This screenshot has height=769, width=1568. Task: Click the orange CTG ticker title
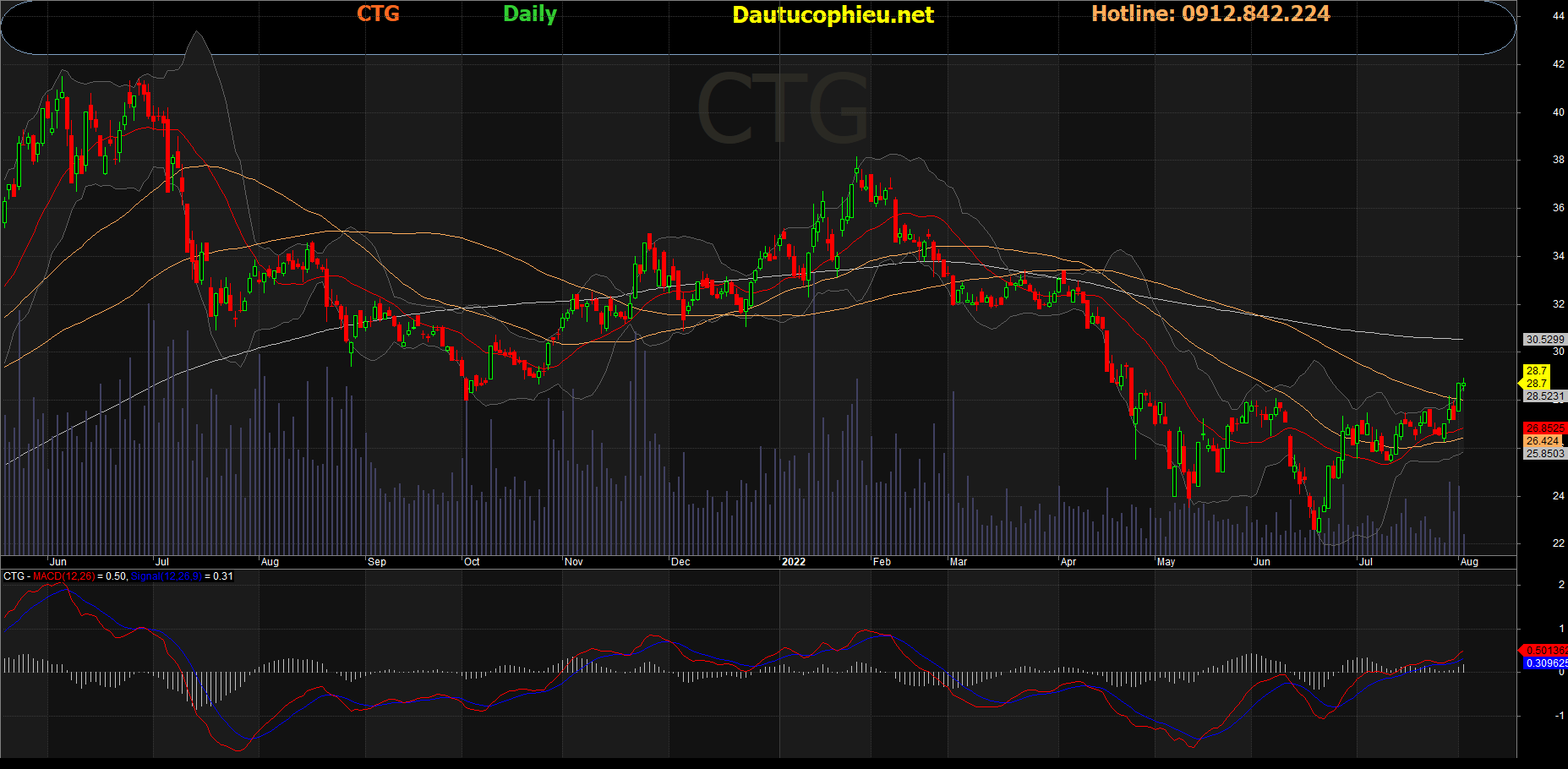378,14
